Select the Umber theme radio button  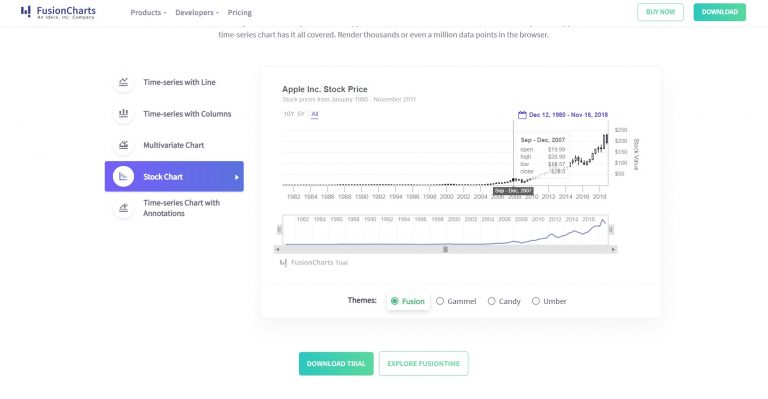[536, 301]
